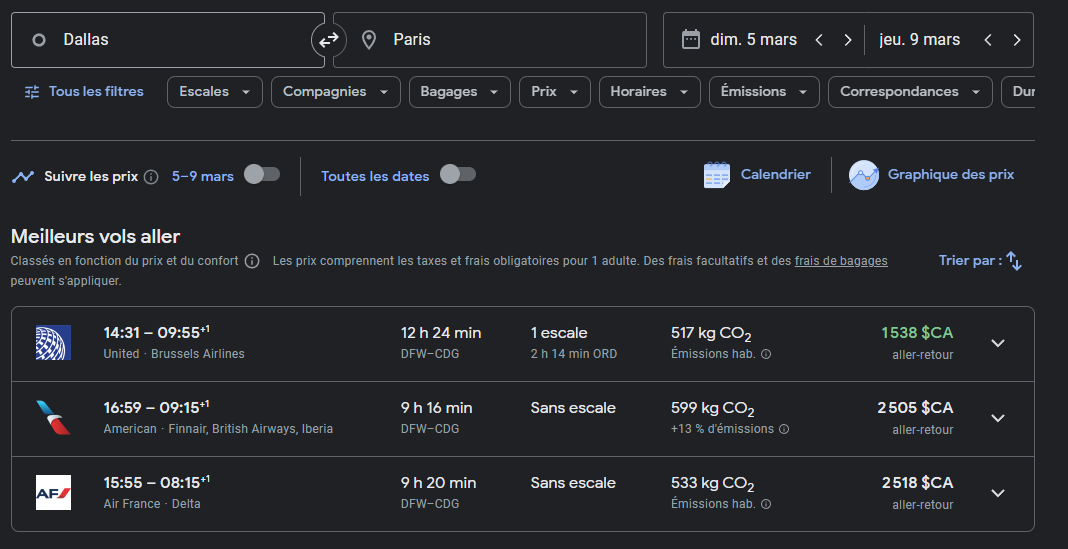
Task: Click the 2 h 14 min ORD layover text
Action: coord(574,354)
